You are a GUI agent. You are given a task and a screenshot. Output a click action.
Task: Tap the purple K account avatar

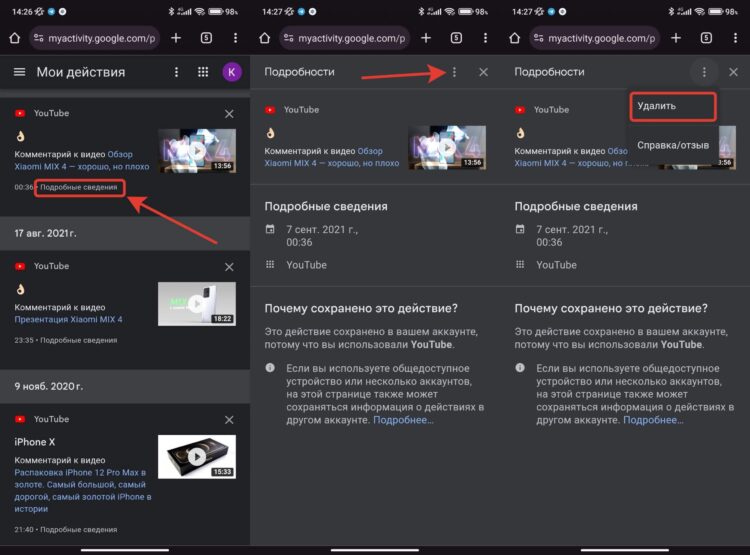pyautogui.click(x=231, y=72)
